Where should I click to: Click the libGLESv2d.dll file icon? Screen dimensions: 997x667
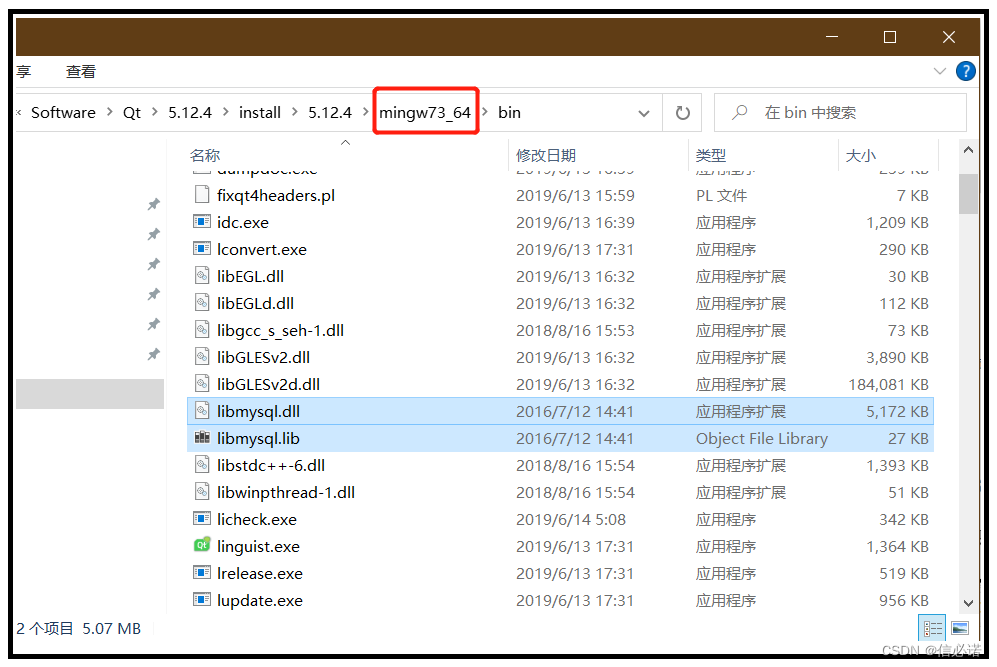[202, 384]
